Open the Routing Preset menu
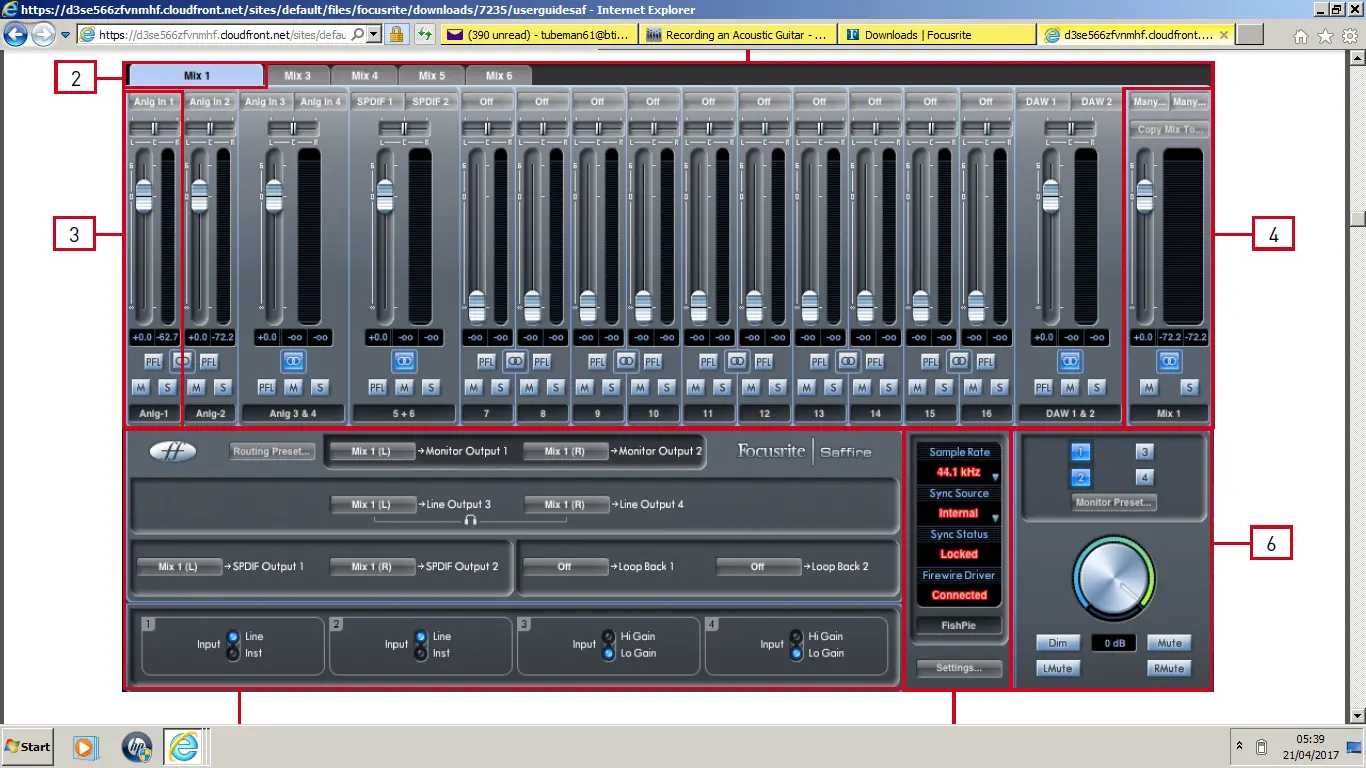Viewport: 1366px width, 768px height. point(272,451)
